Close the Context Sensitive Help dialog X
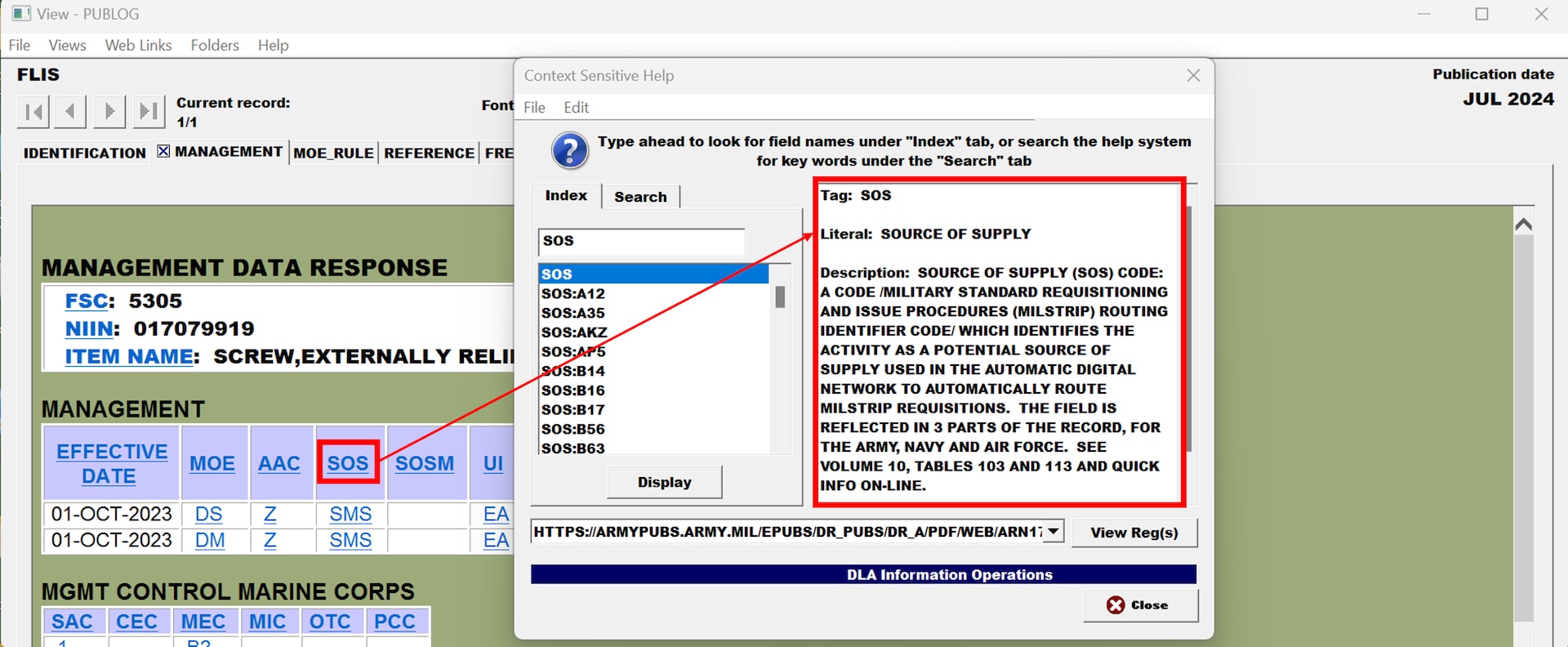This screenshot has height=647, width=1568. pos(1193,75)
